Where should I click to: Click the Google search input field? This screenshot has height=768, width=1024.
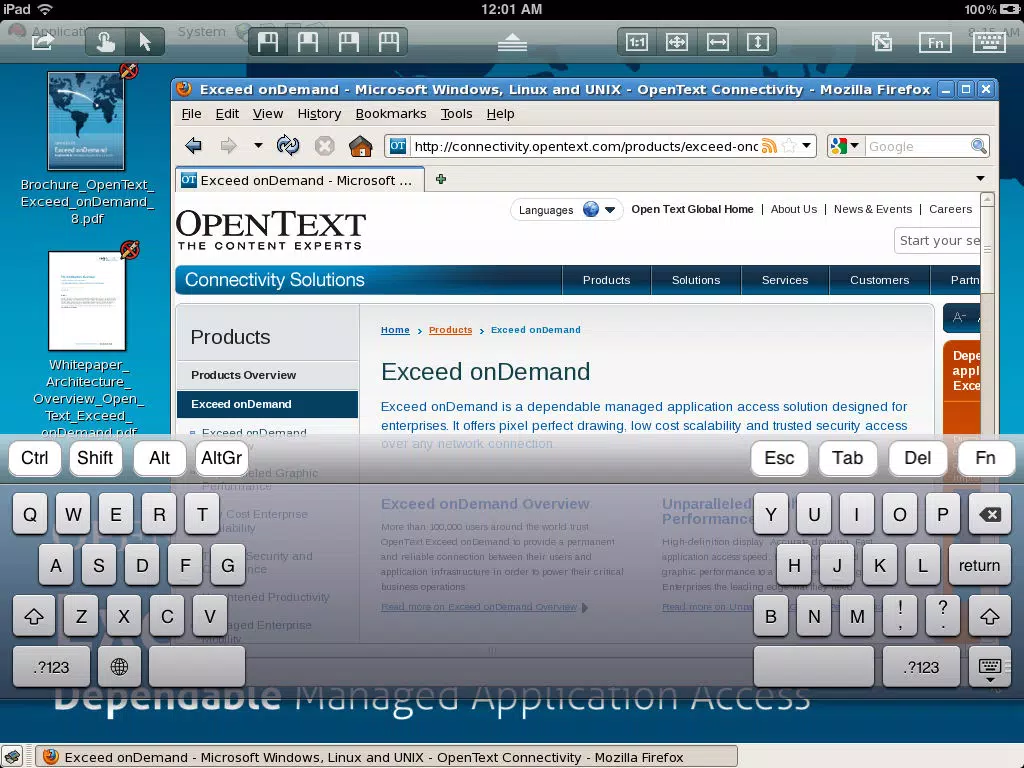[917, 146]
